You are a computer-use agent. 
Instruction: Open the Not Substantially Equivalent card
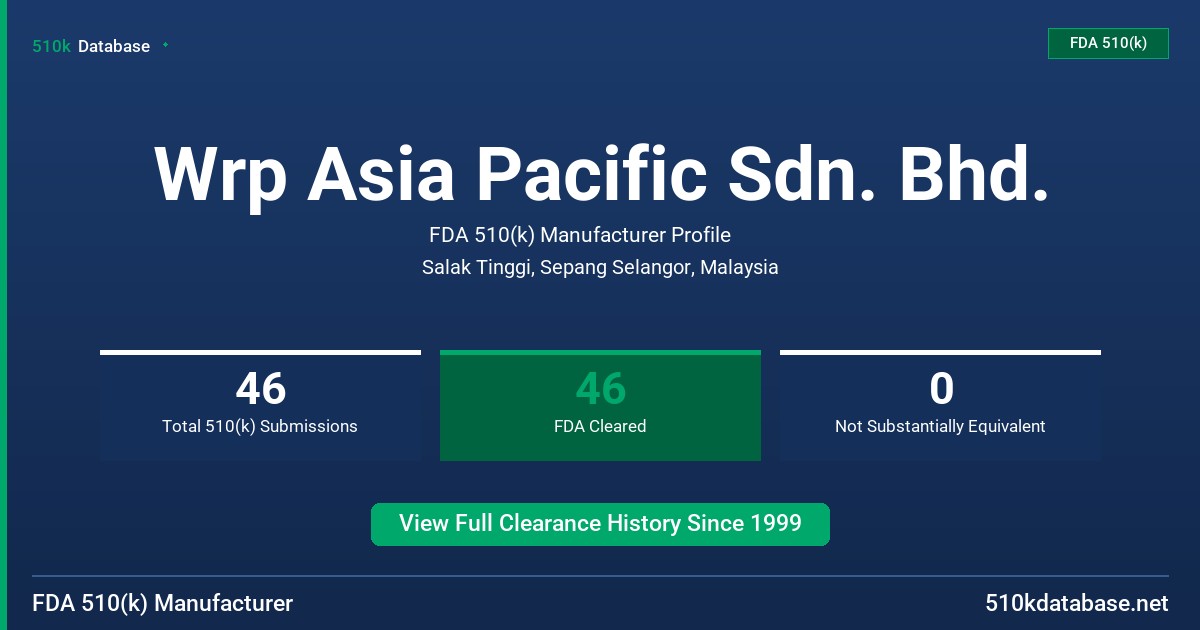(x=940, y=405)
